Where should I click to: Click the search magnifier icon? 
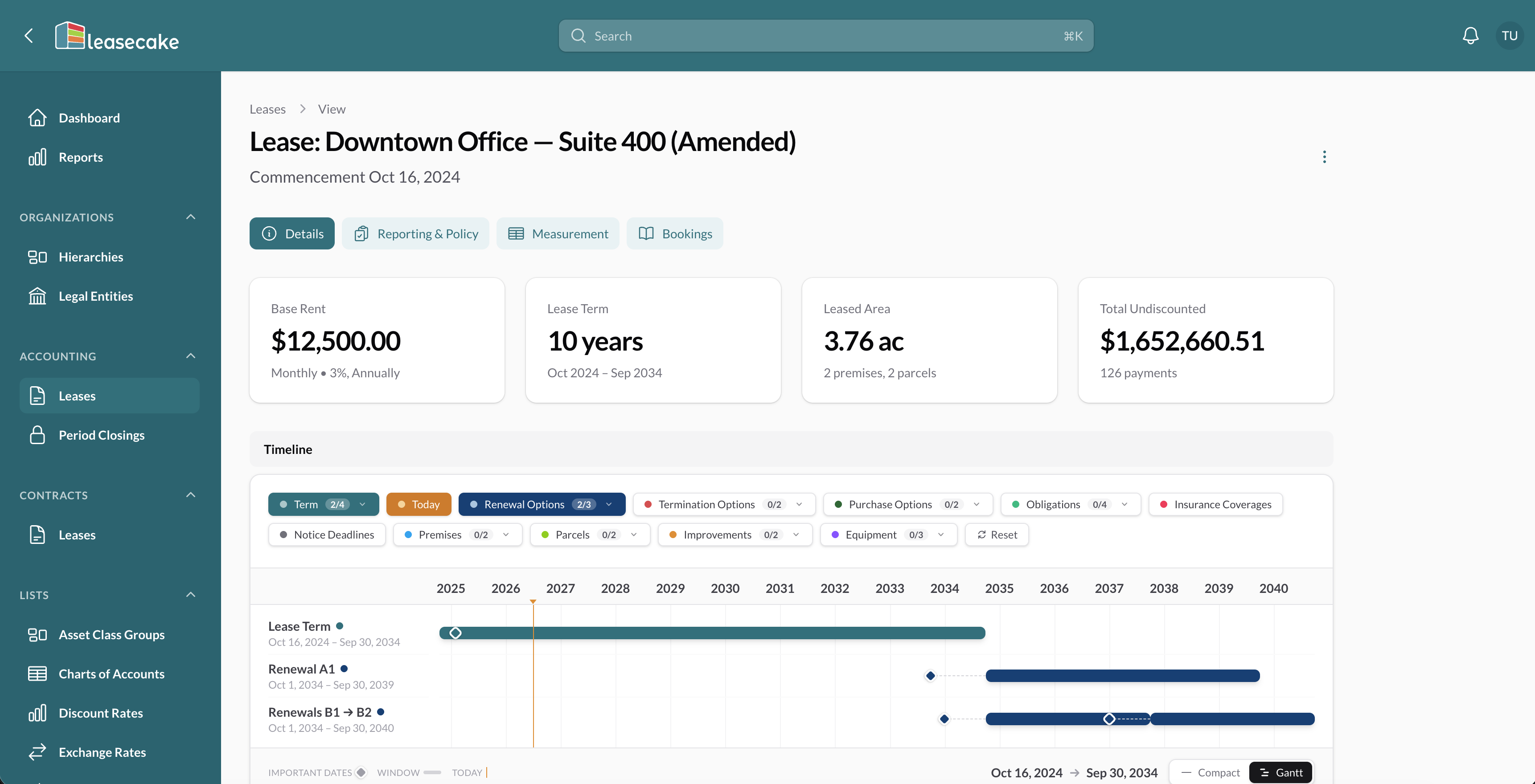point(578,36)
